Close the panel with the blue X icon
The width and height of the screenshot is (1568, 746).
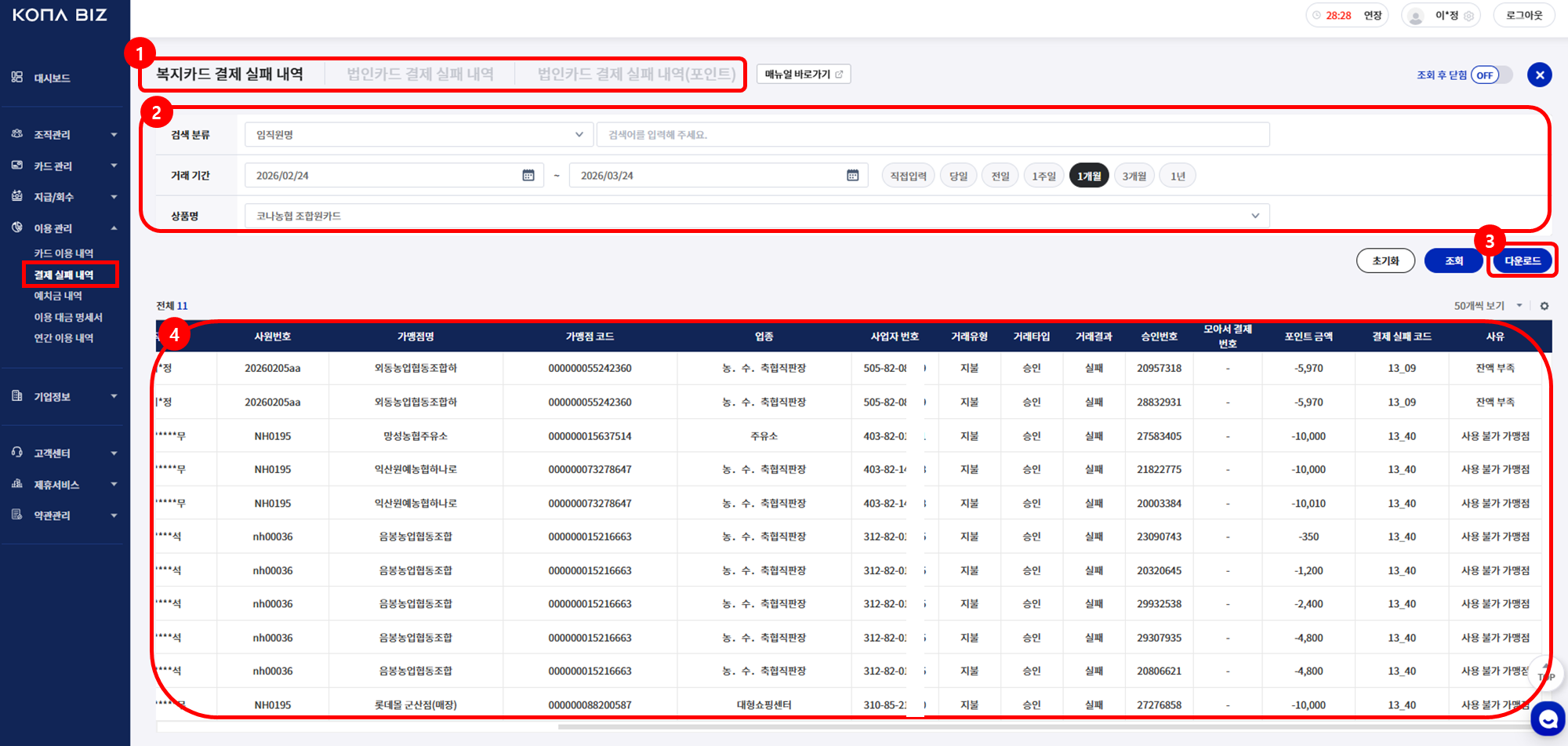[x=1540, y=75]
